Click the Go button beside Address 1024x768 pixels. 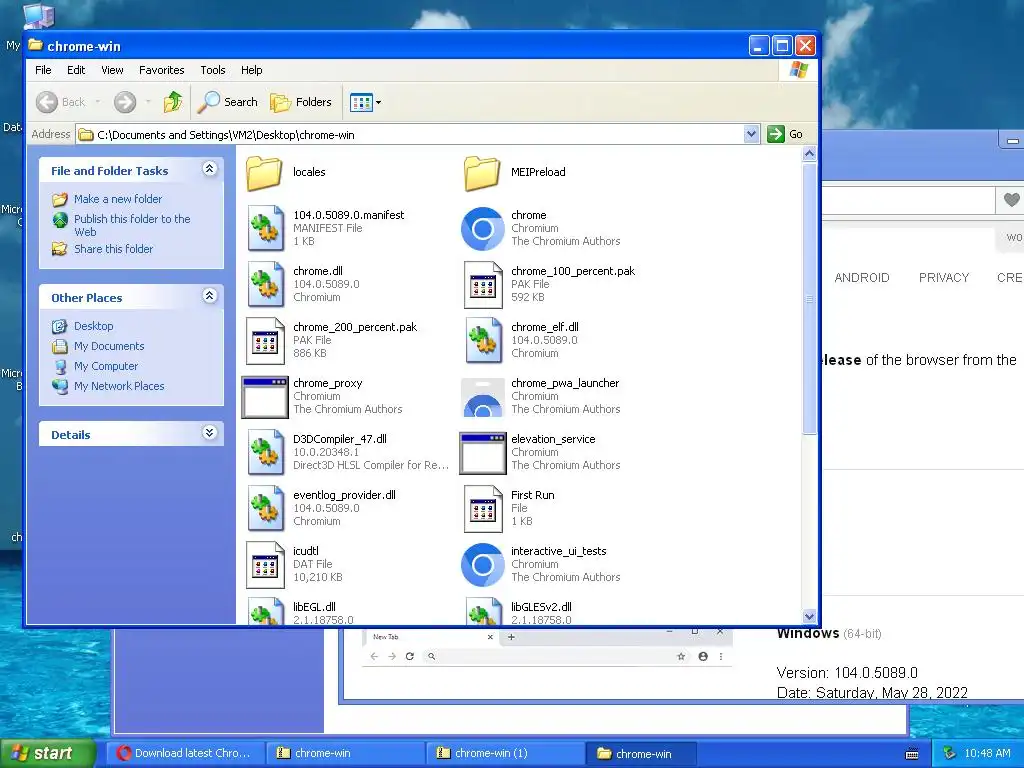(x=786, y=134)
